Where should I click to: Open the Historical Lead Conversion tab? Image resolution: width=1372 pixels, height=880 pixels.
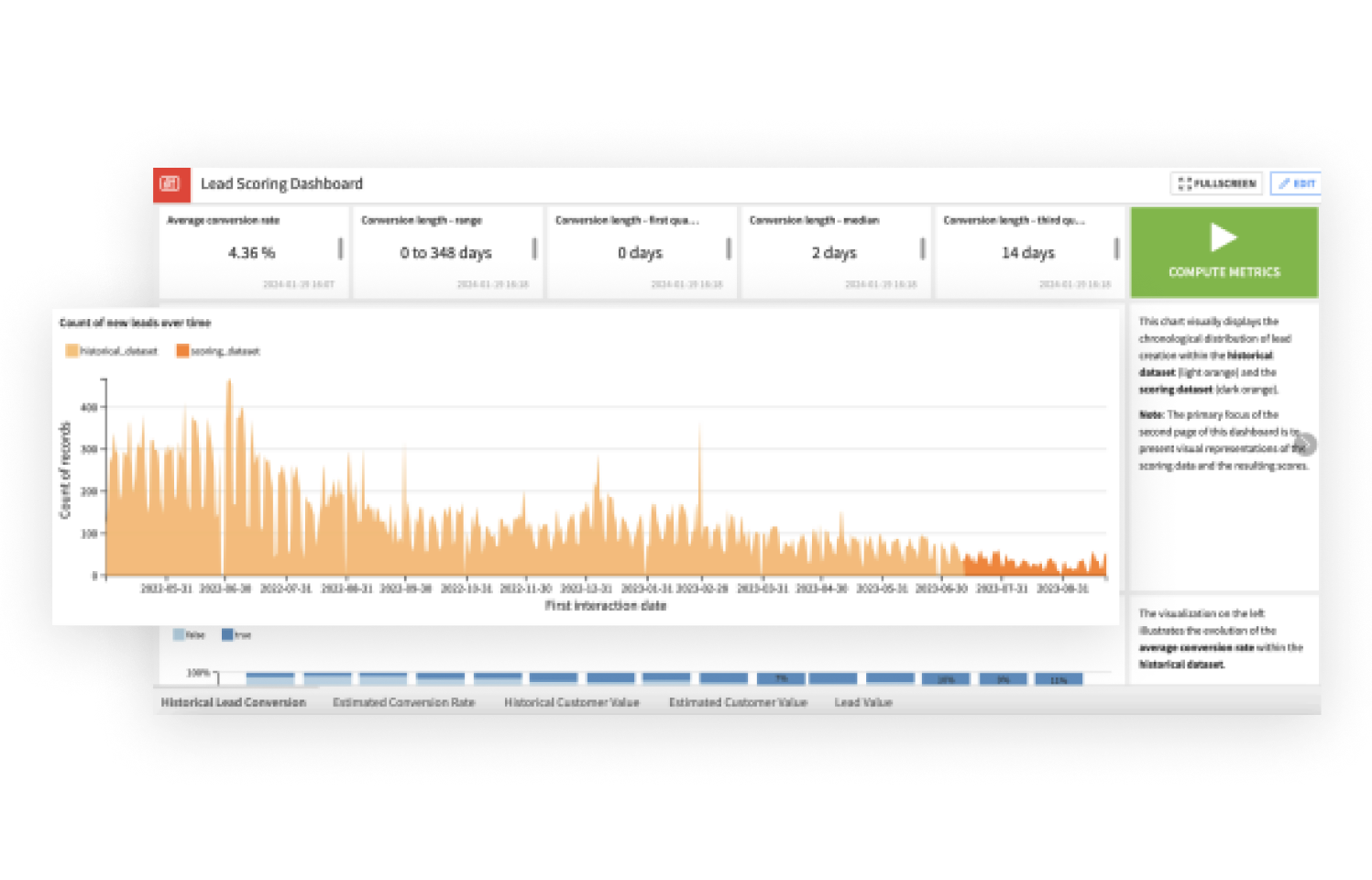point(234,702)
